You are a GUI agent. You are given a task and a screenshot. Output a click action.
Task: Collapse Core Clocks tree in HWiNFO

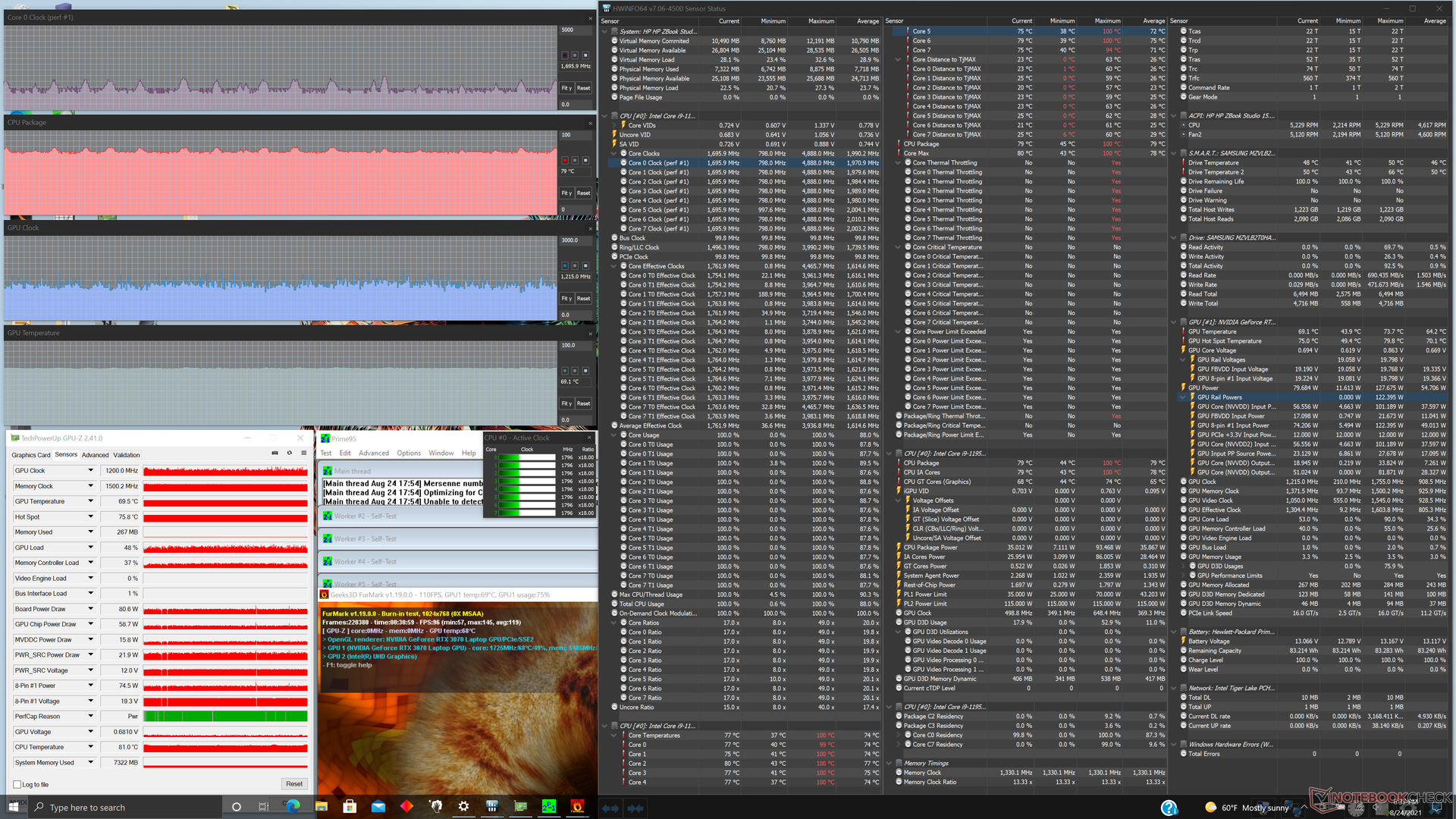[613, 153]
